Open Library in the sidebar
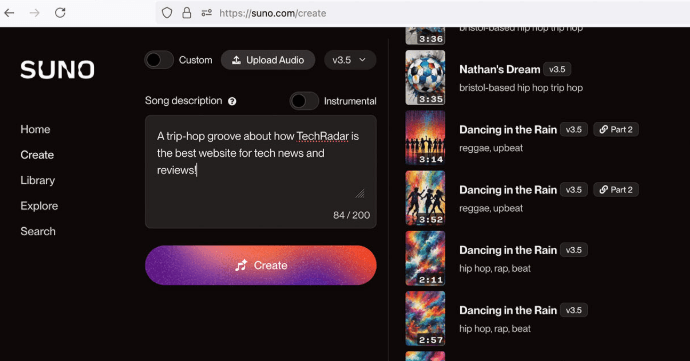The image size is (690, 361). (37, 180)
